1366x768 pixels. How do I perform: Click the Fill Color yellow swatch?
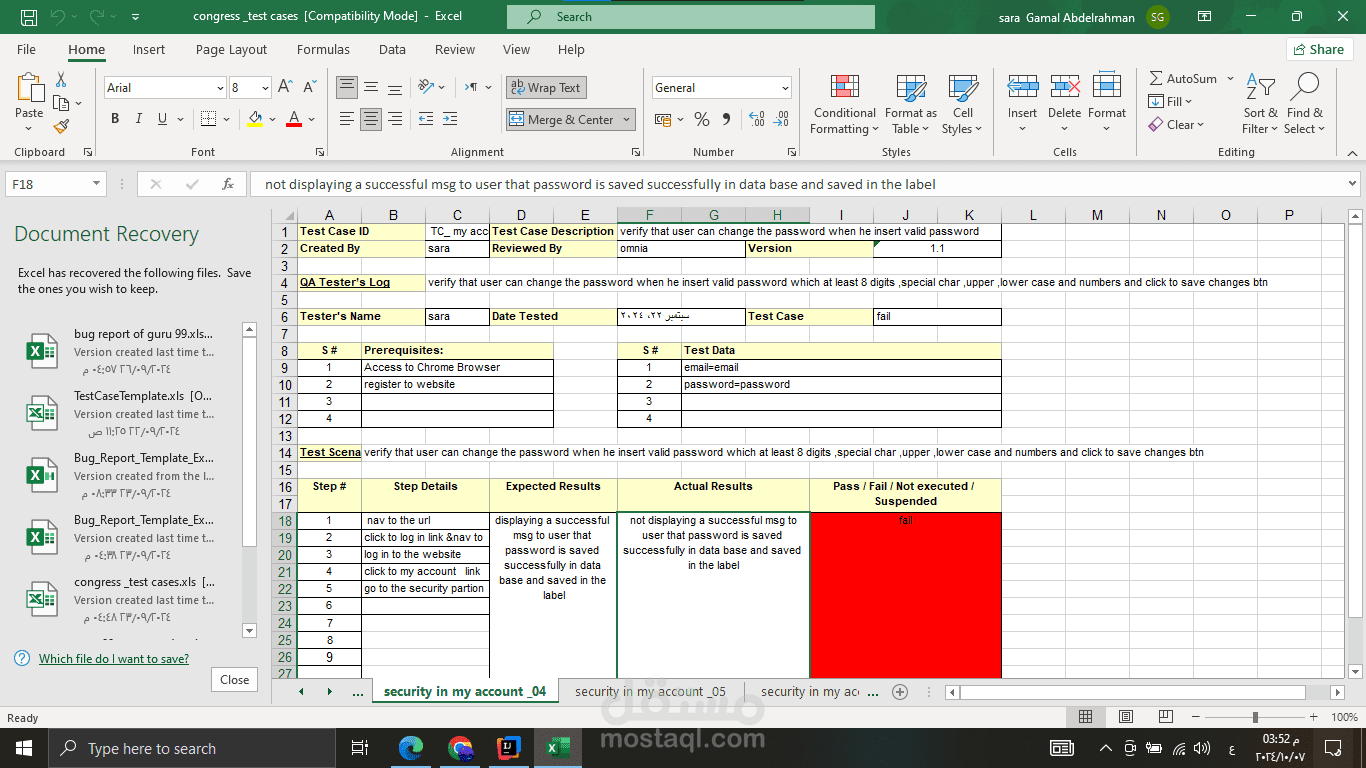pyautogui.click(x=255, y=120)
